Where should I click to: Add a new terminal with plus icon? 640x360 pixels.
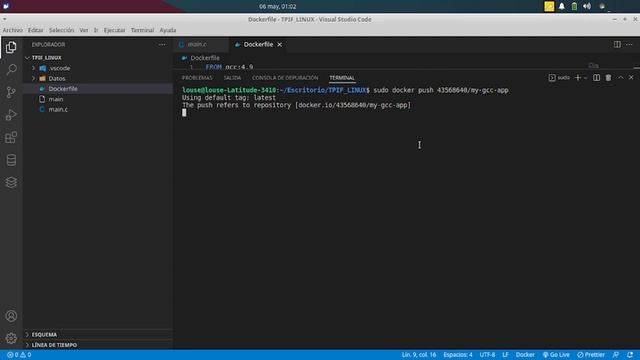[577, 78]
